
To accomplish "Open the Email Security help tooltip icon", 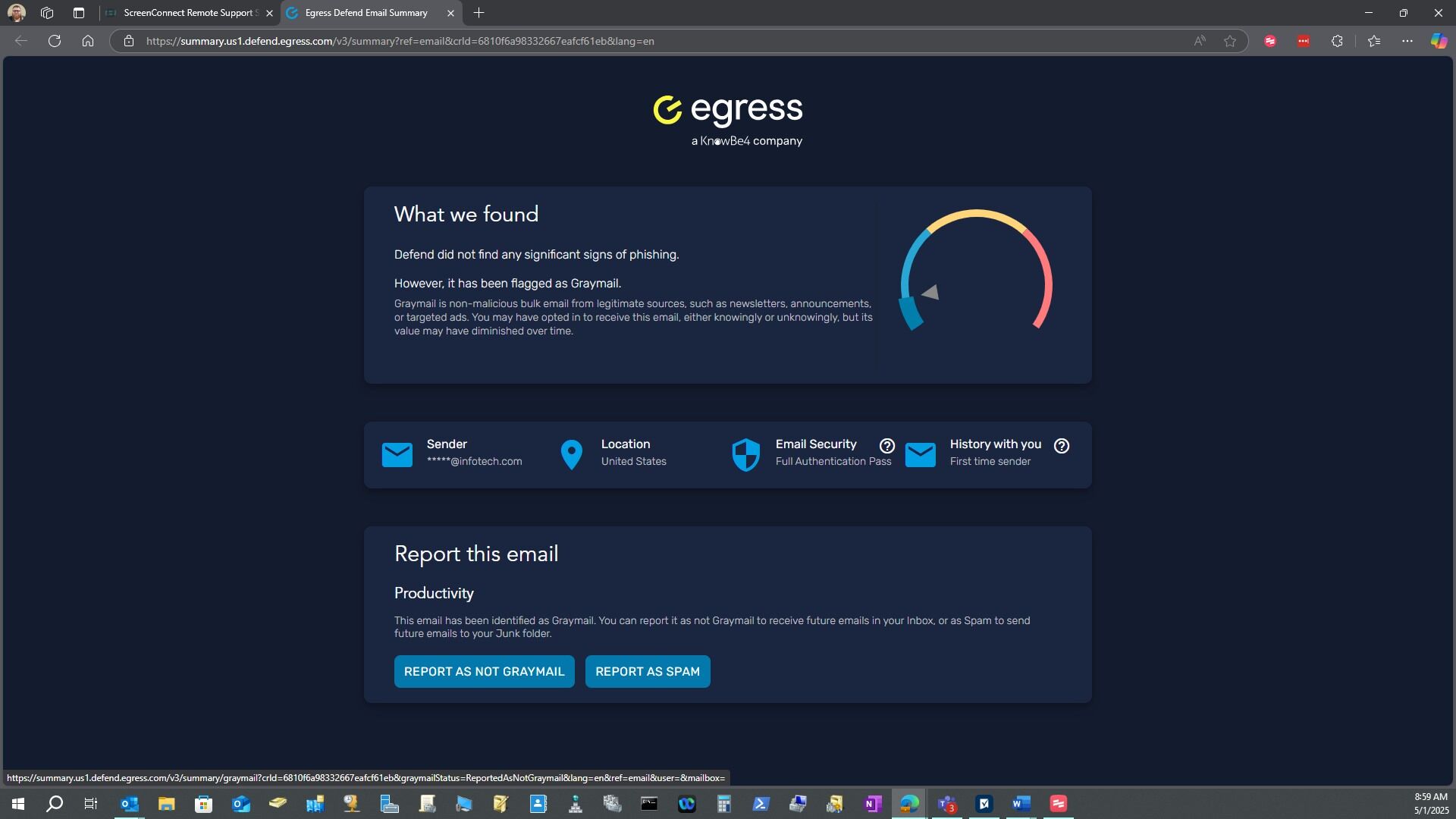I will click(x=887, y=446).
